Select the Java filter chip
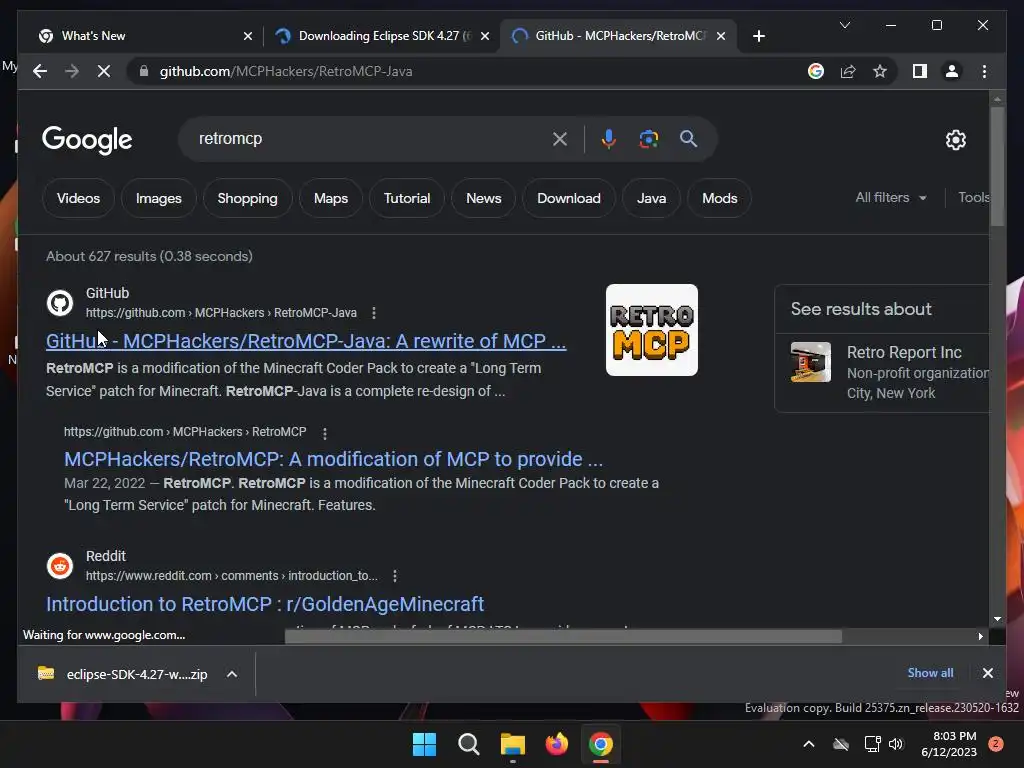The width and height of the screenshot is (1024, 768). [x=652, y=198]
